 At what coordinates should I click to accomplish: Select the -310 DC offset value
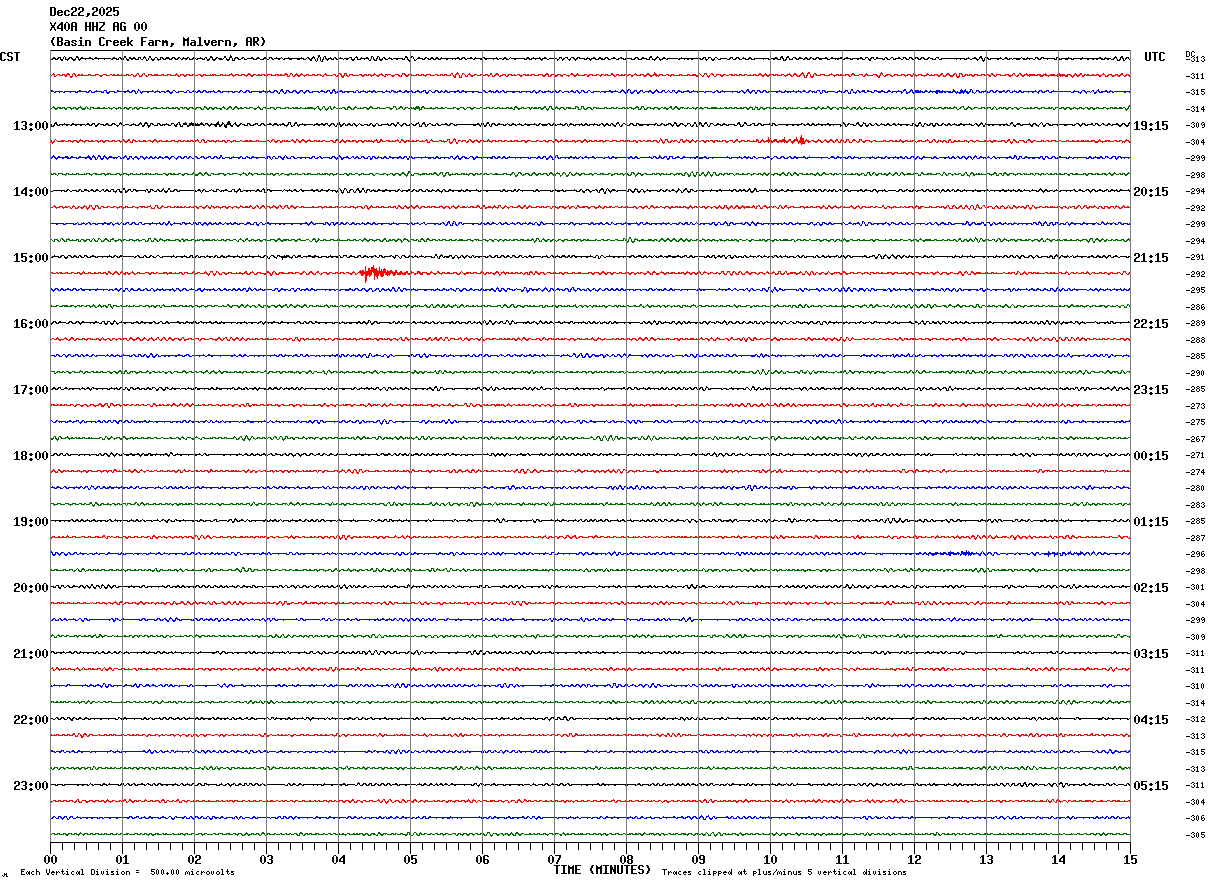coord(1195,687)
